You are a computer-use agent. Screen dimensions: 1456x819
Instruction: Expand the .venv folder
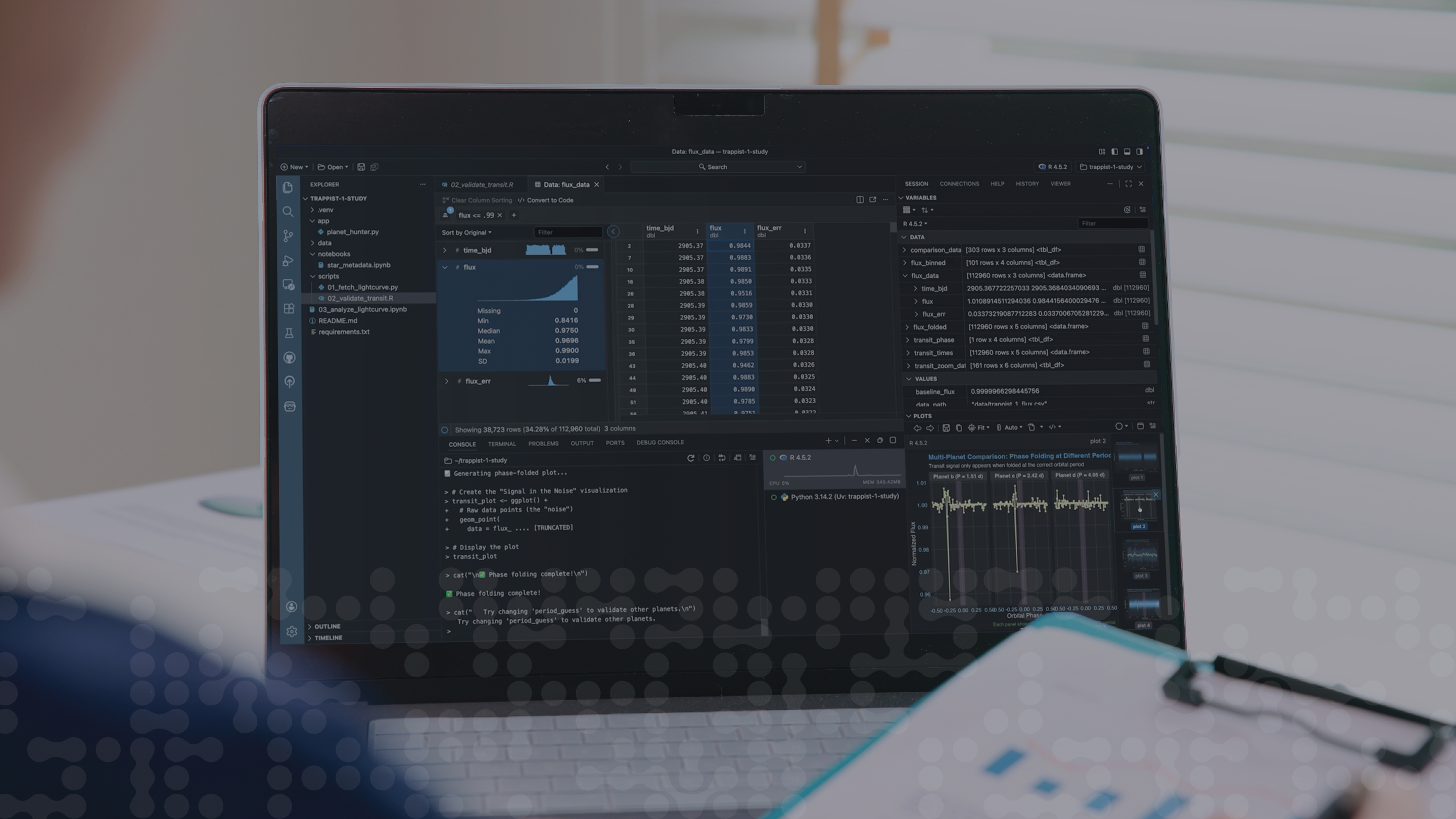[x=312, y=210]
